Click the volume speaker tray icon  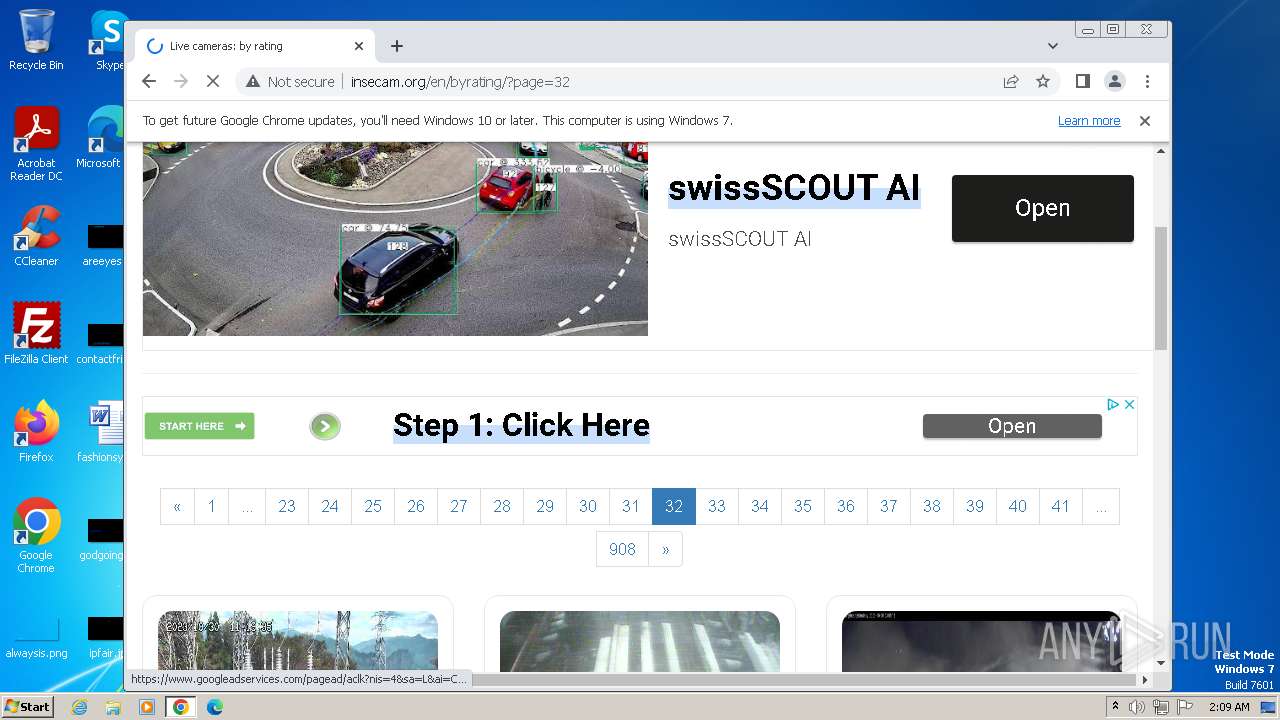(1137, 707)
